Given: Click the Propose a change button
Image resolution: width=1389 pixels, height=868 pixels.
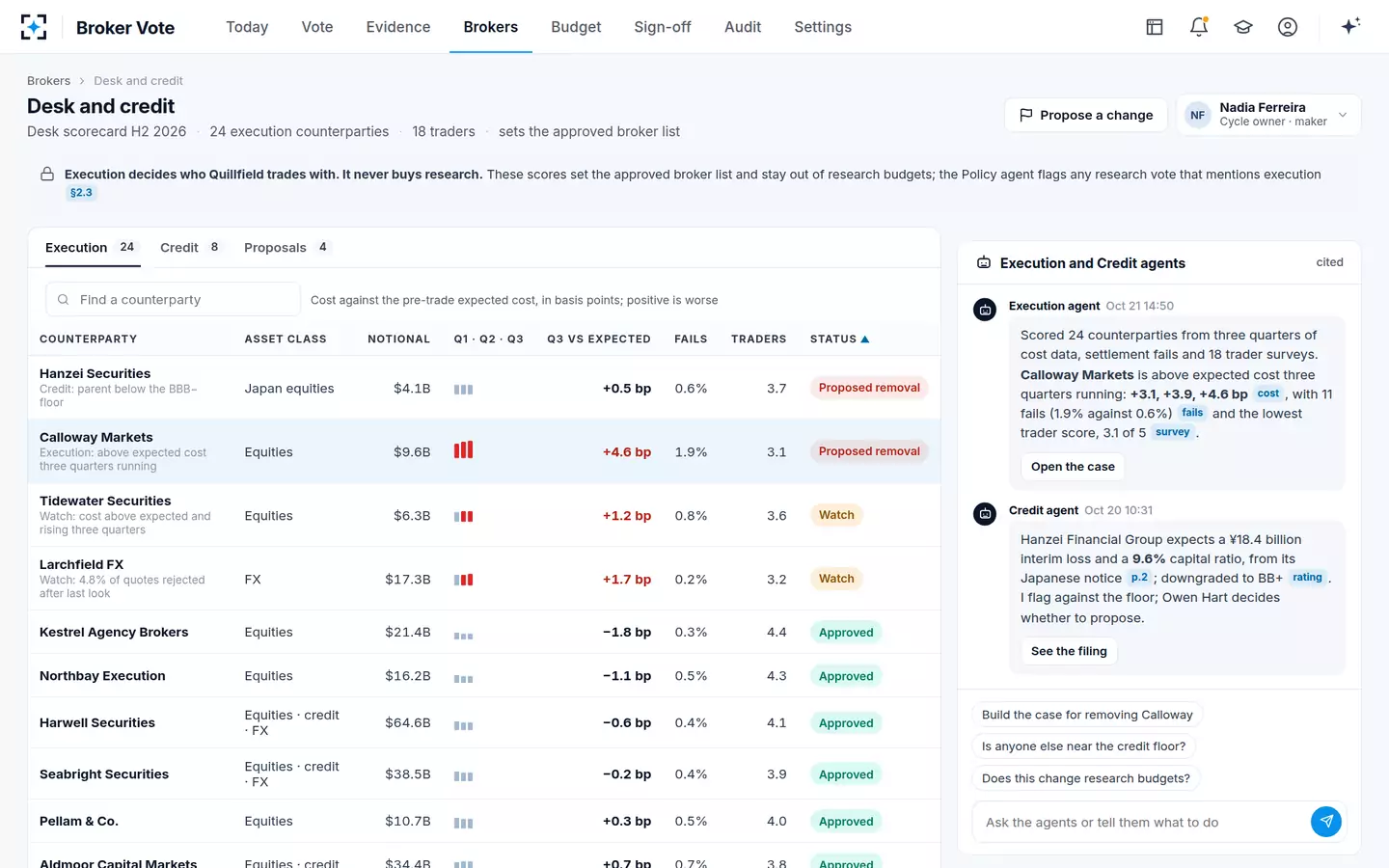Looking at the screenshot, I should click(1086, 115).
